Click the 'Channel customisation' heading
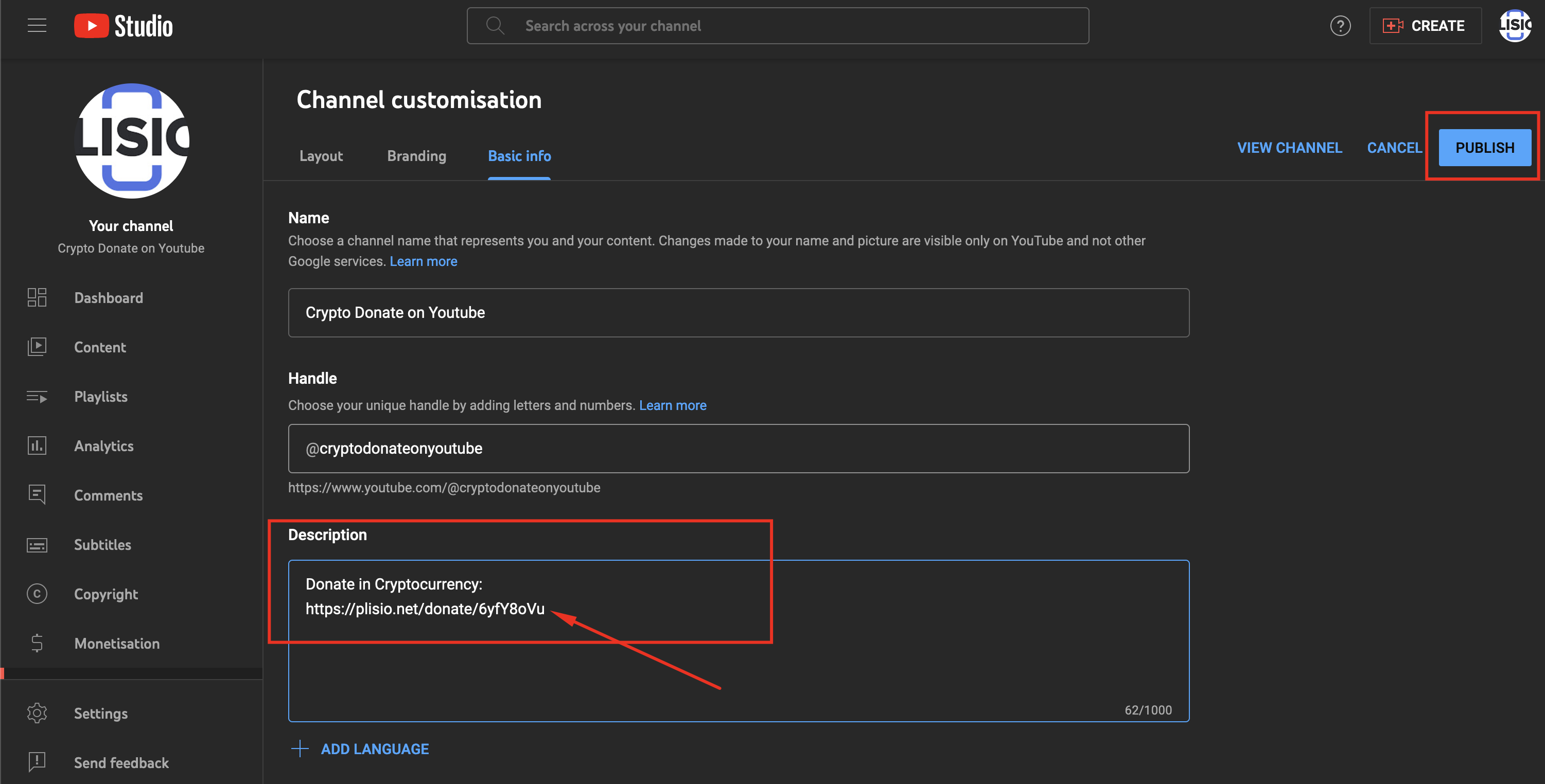 [418, 99]
